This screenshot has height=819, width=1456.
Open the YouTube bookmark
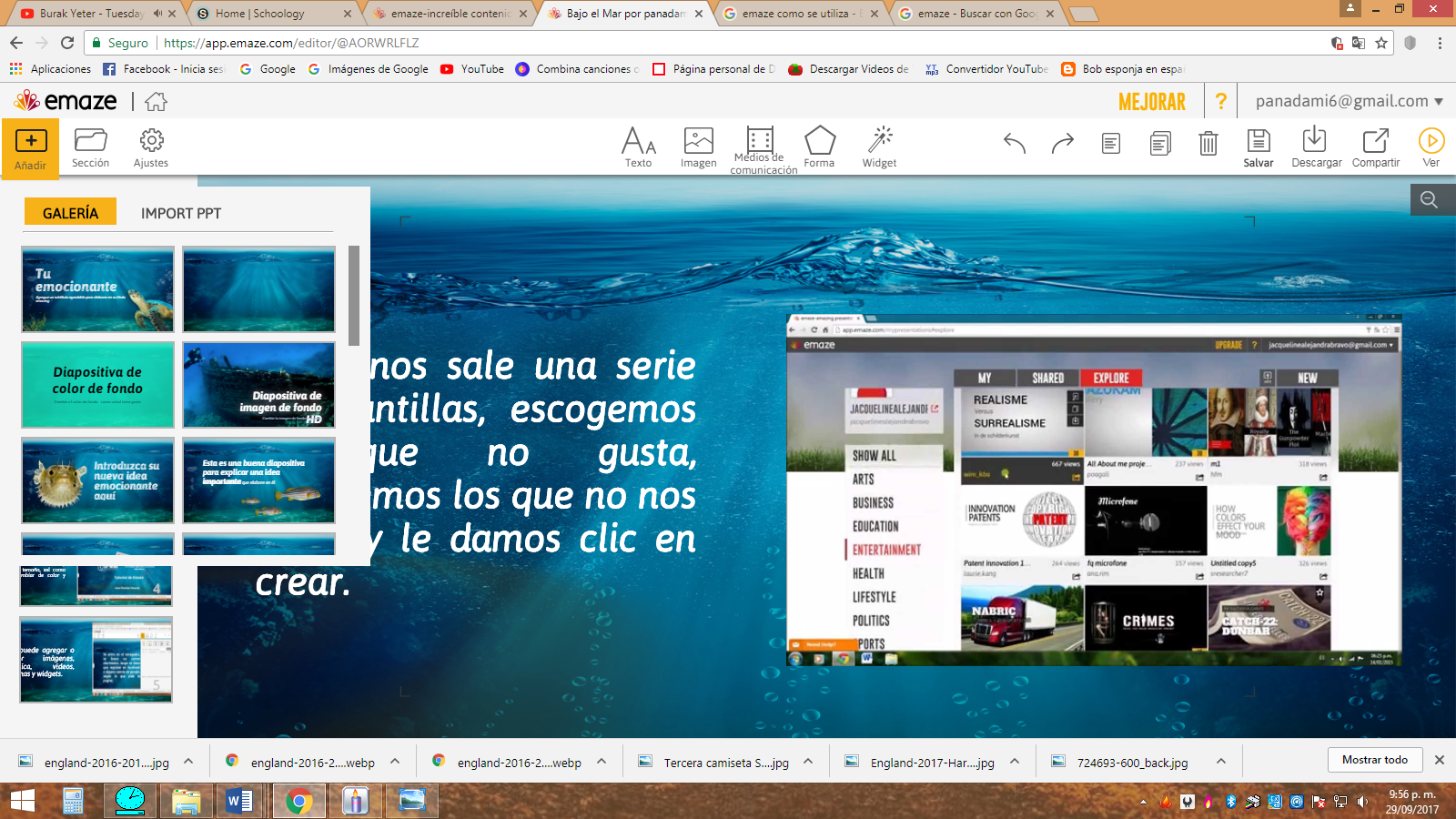pyautogui.click(x=472, y=69)
